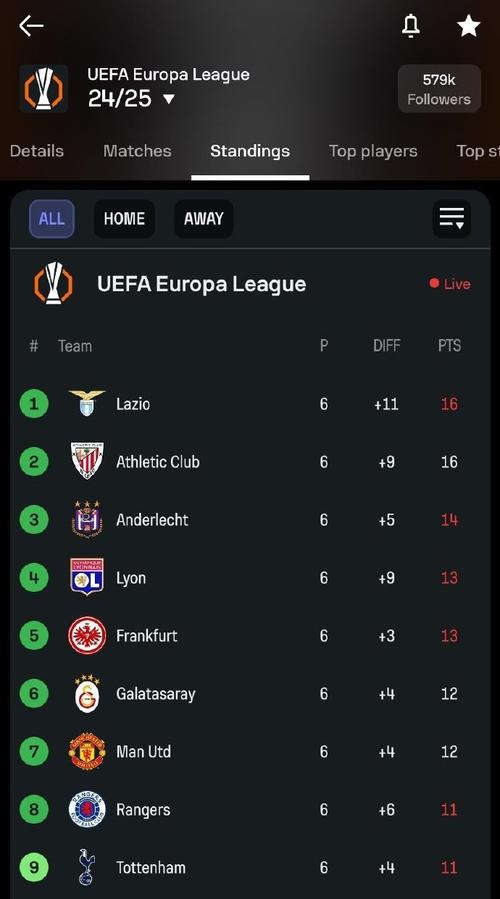Tap the Lazio club crest
The height and width of the screenshot is (899, 500).
pos(87,403)
